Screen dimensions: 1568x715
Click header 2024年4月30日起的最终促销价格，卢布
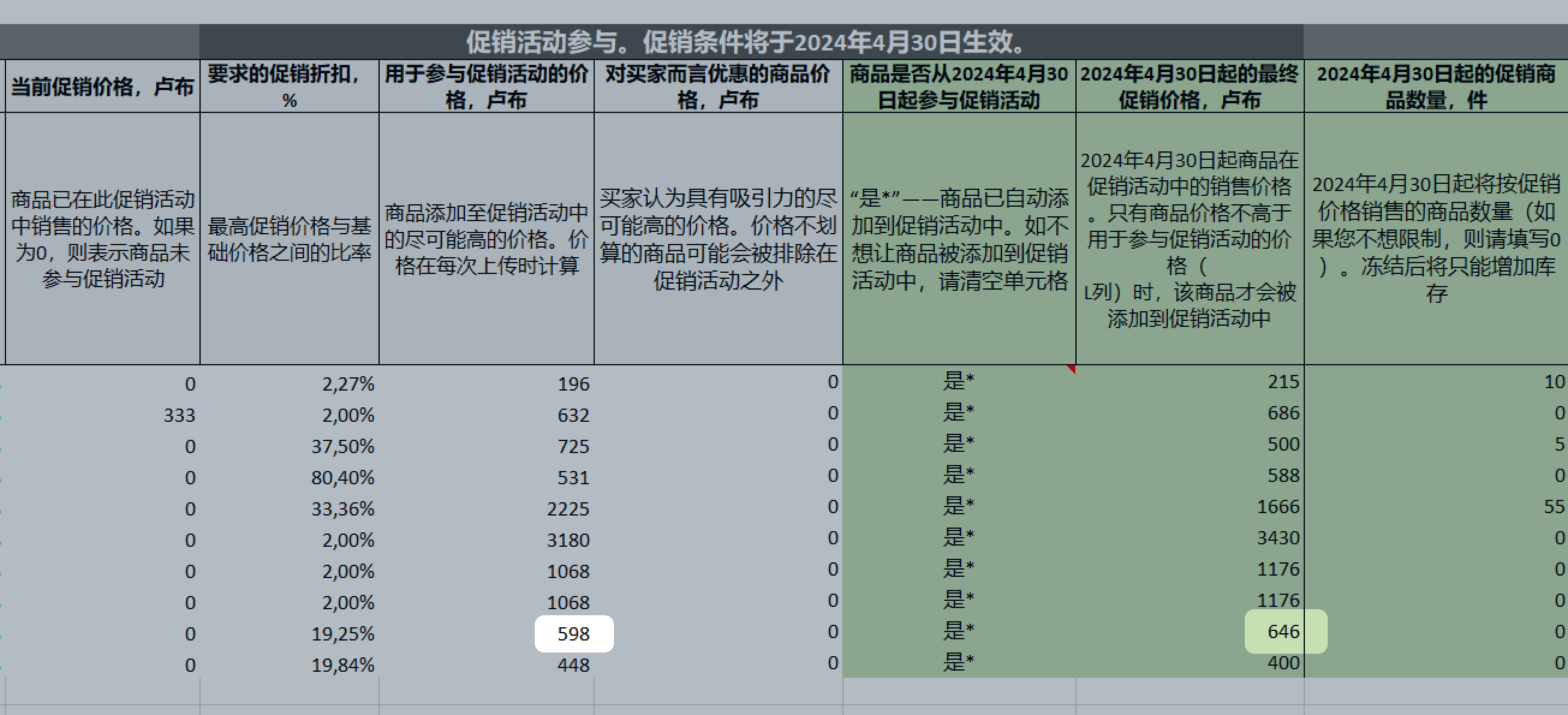coord(1190,87)
